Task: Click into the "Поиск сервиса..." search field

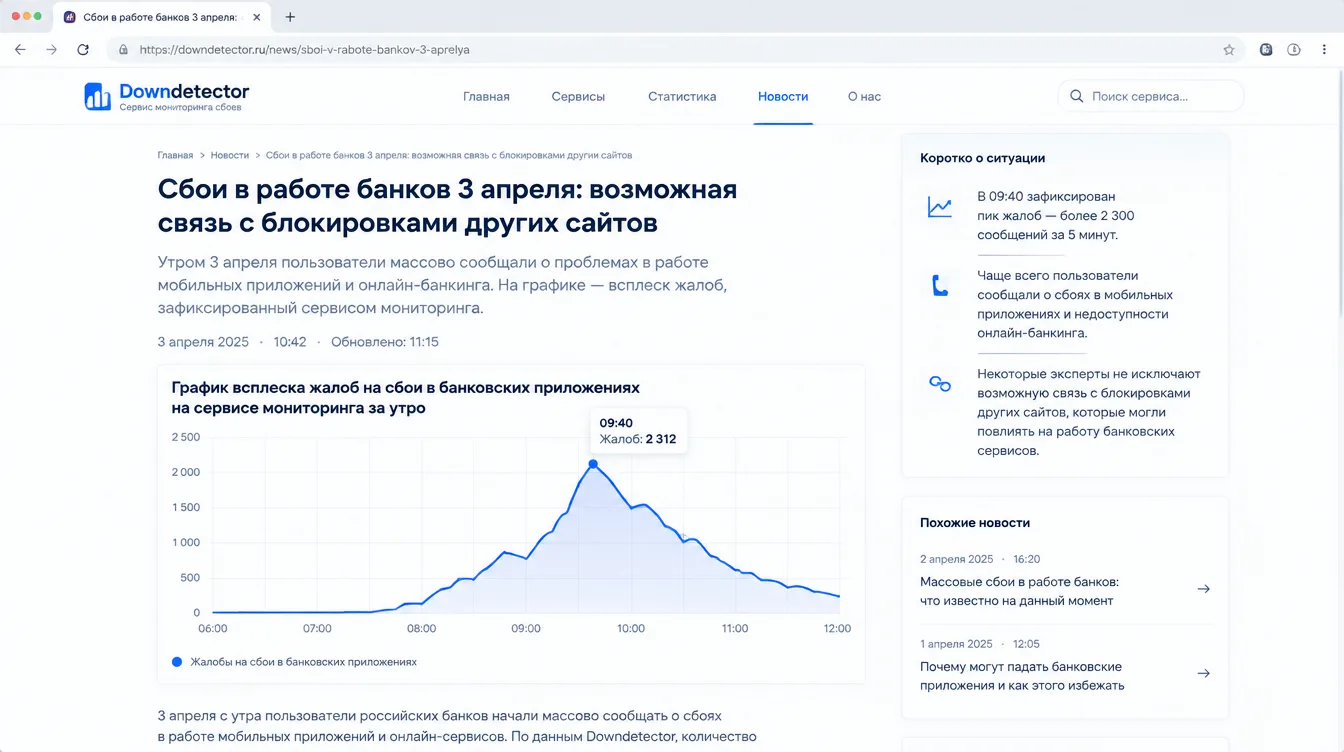Action: pos(1151,97)
